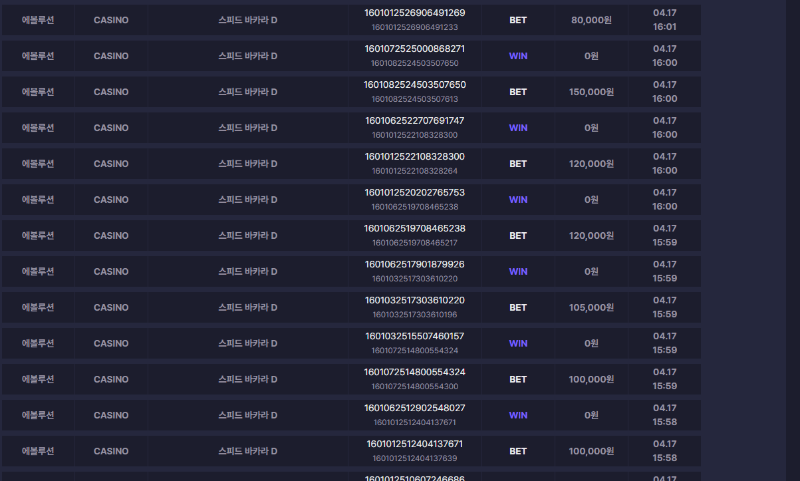
Task: Click the BET label in the 150,000원 row
Action: tap(518, 92)
